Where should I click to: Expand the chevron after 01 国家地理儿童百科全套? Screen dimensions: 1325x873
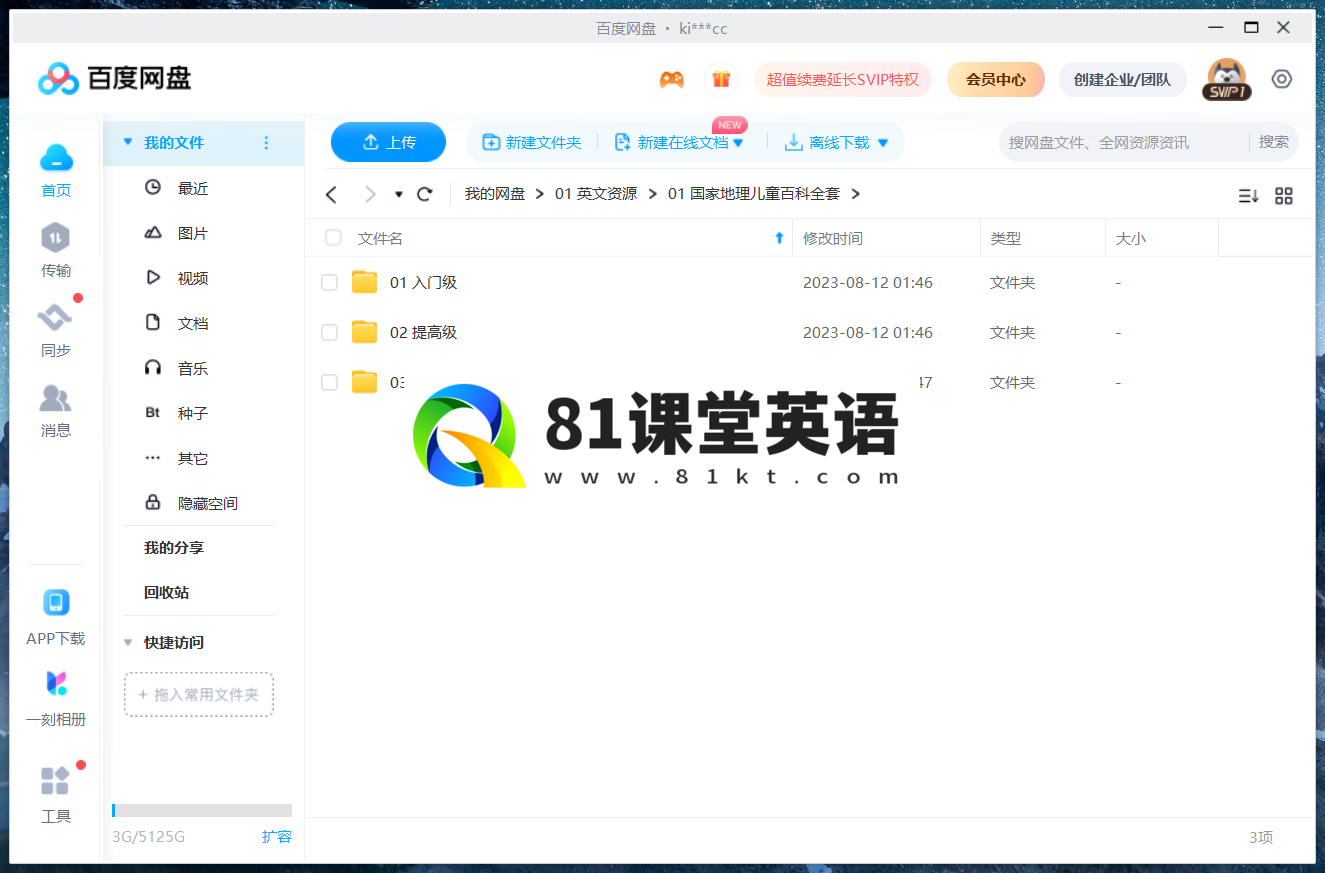pos(855,194)
